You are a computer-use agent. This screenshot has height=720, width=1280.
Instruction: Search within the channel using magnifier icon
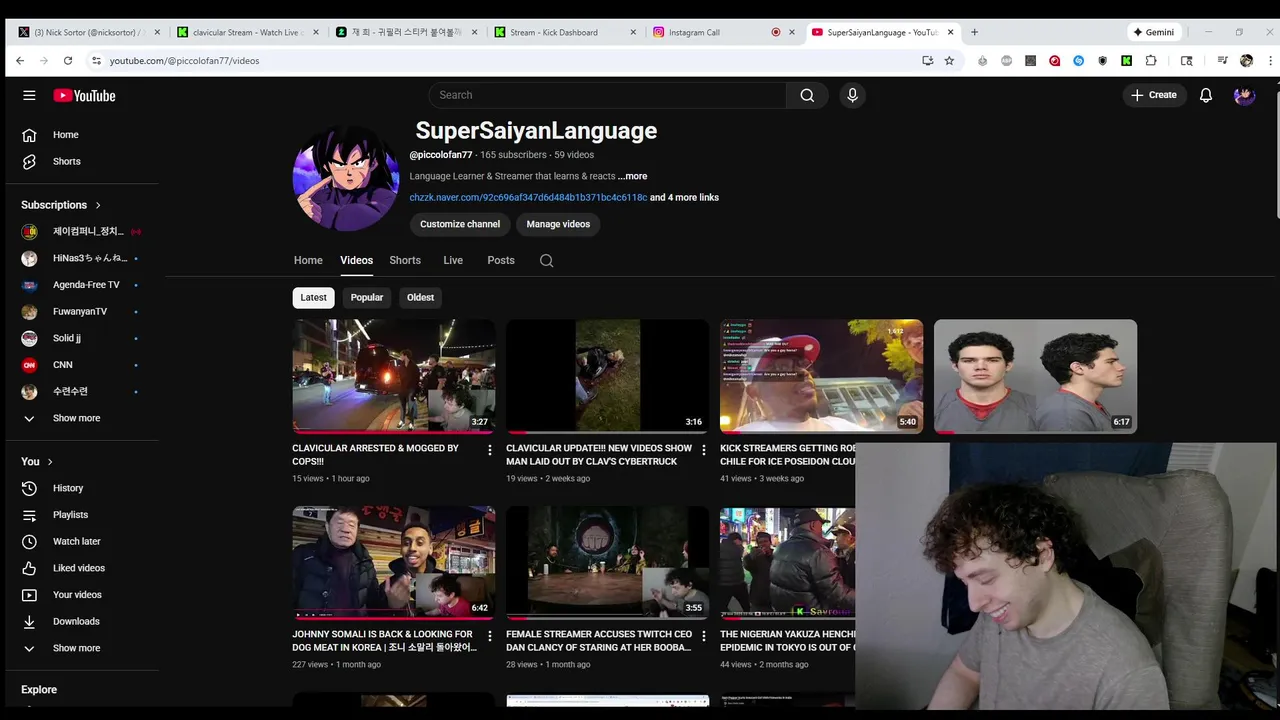click(x=546, y=260)
